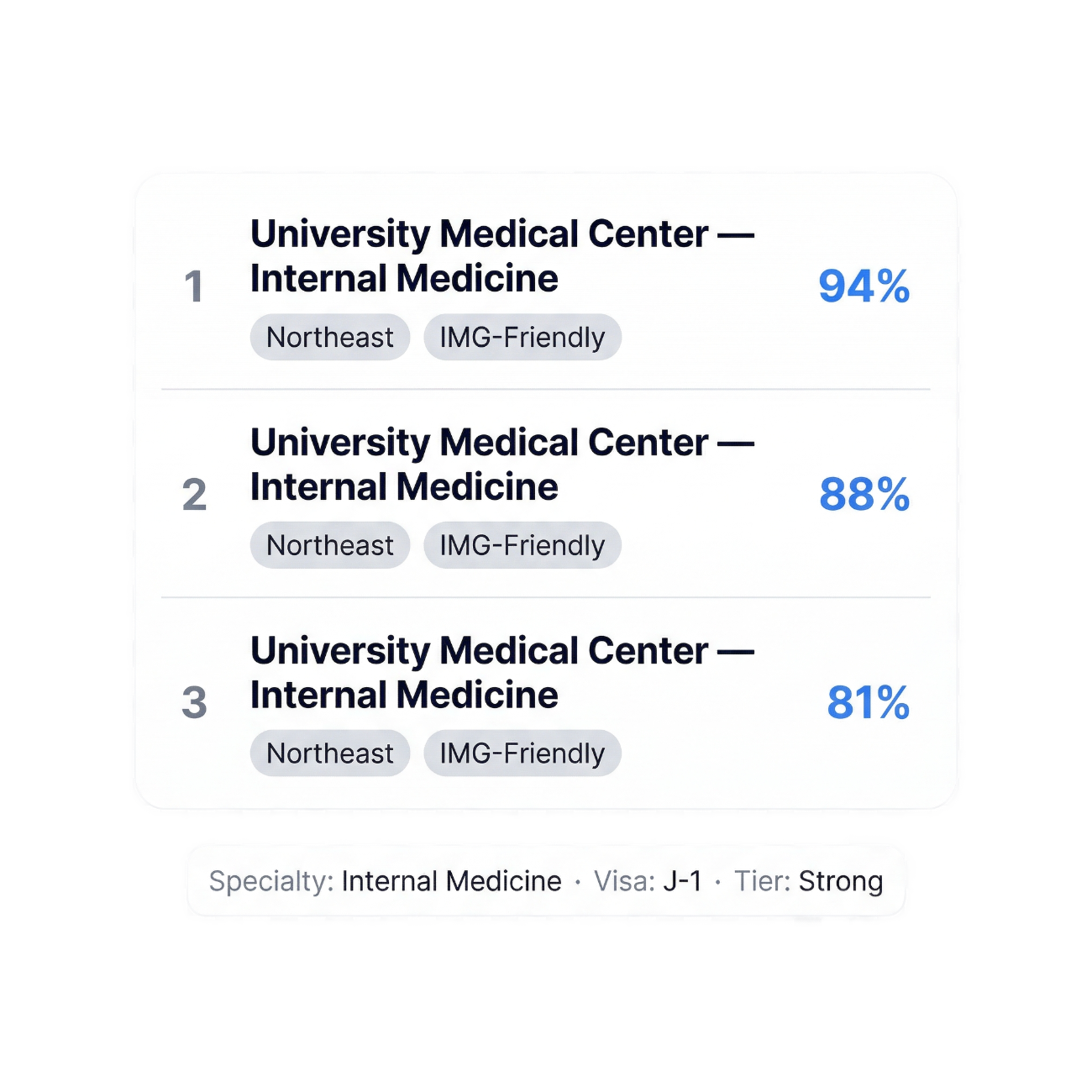
Task: Click the Visa filter label
Action: (623, 881)
